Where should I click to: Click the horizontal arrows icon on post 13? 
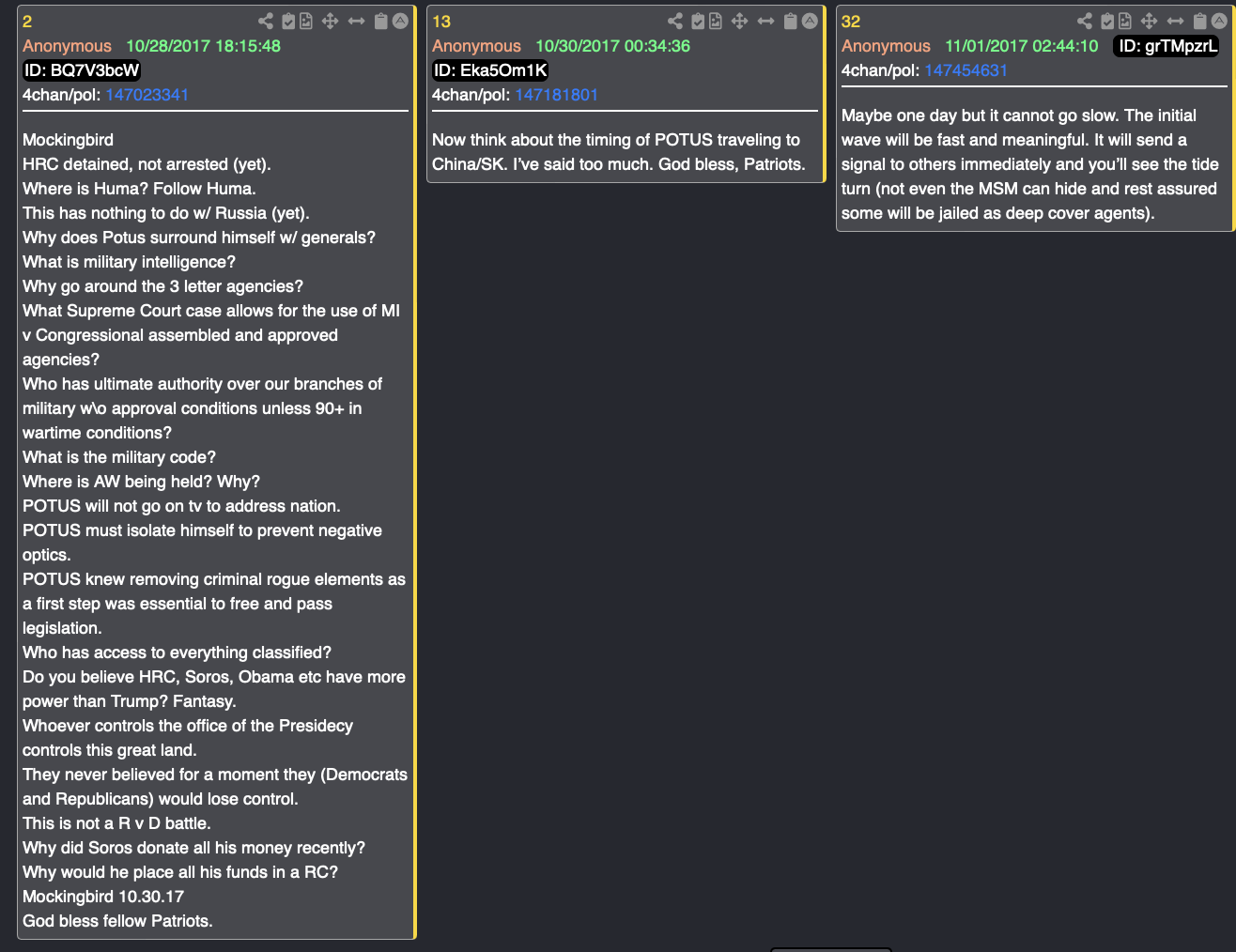pos(765,21)
